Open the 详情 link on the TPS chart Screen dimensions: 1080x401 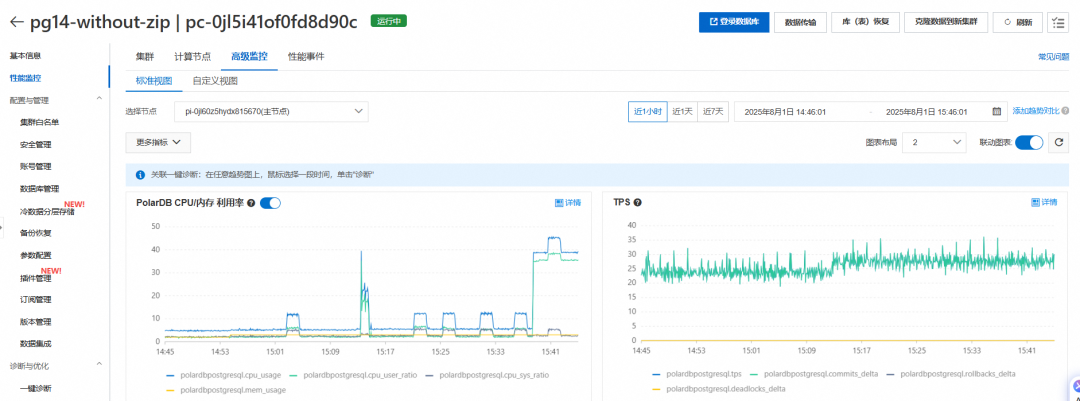[1044, 203]
